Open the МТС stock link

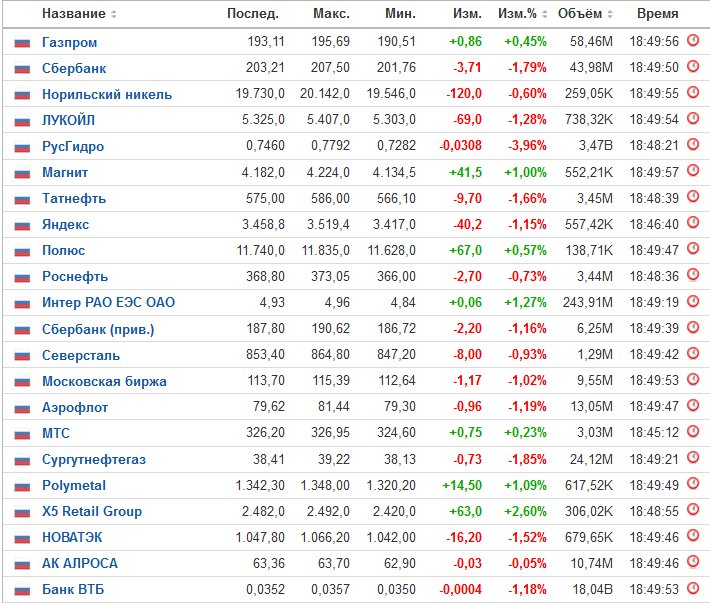point(56,433)
